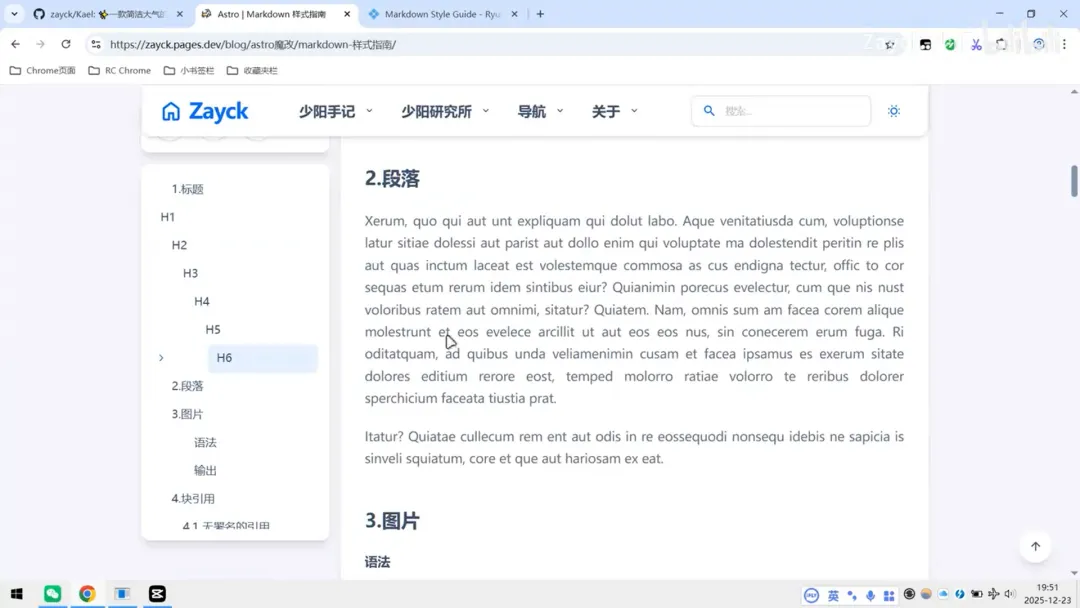Screen dimensions: 1080x608
Task: Click the back-to-top arrow button
Action: pyautogui.click(x=1035, y=546)
